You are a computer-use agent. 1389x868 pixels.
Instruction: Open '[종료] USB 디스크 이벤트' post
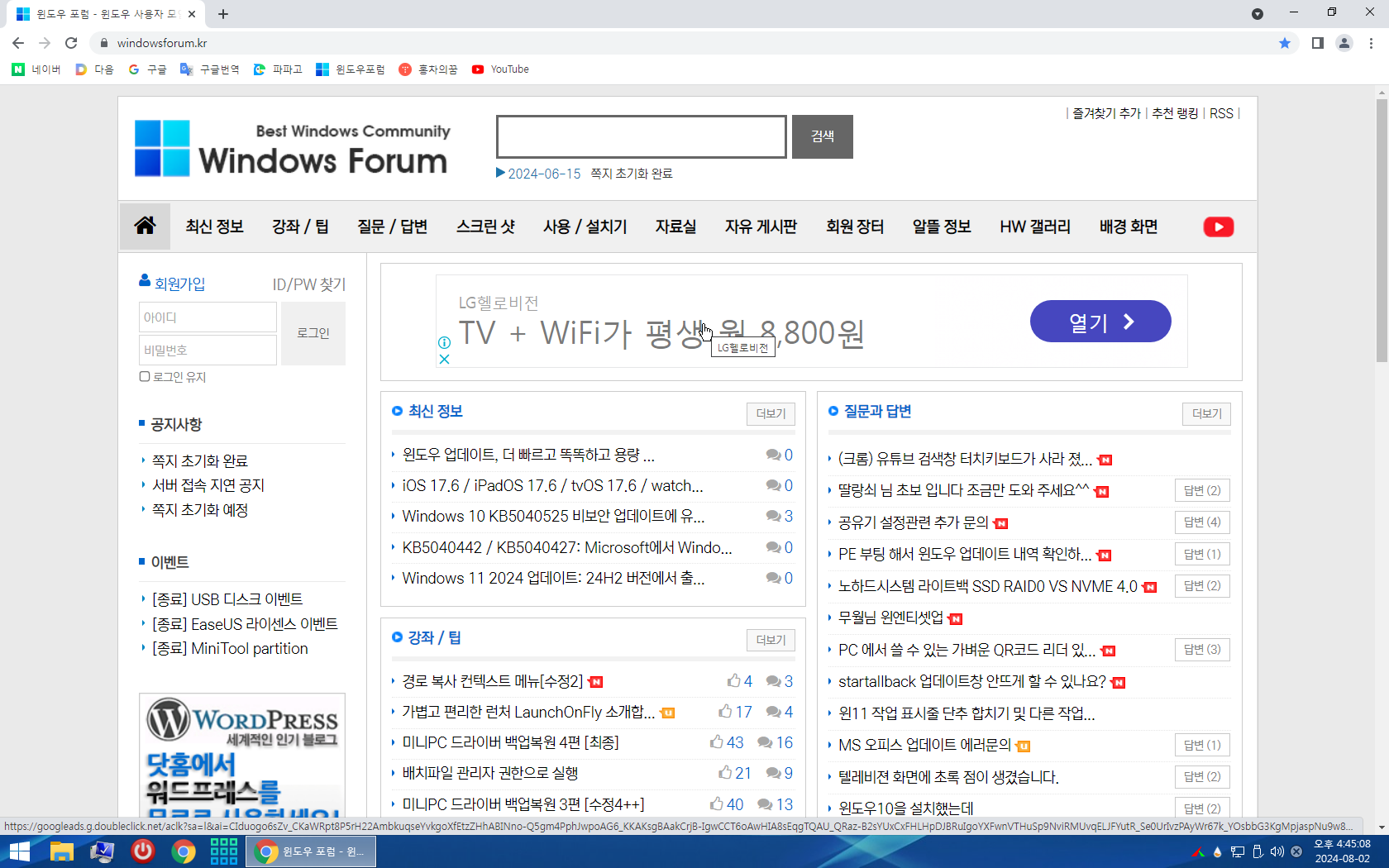coord(227,599)
